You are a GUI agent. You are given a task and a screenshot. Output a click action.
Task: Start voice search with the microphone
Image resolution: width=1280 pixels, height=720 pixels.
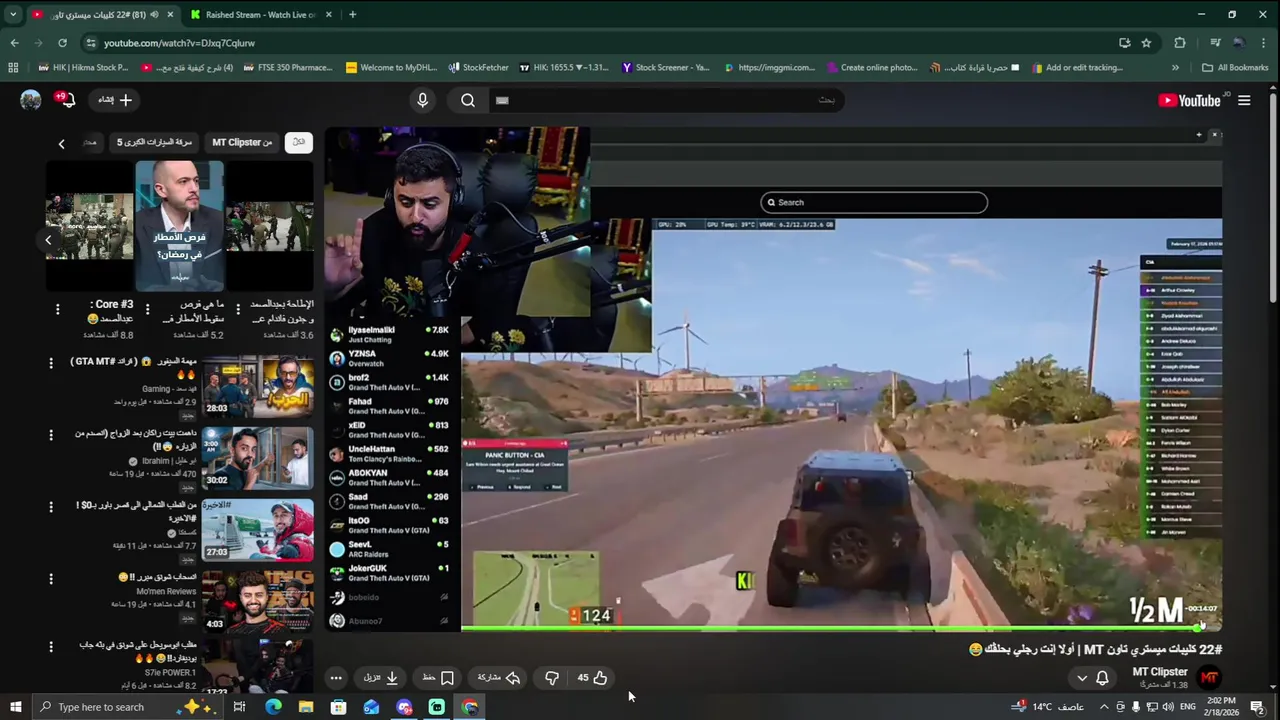tap(422, 100)
